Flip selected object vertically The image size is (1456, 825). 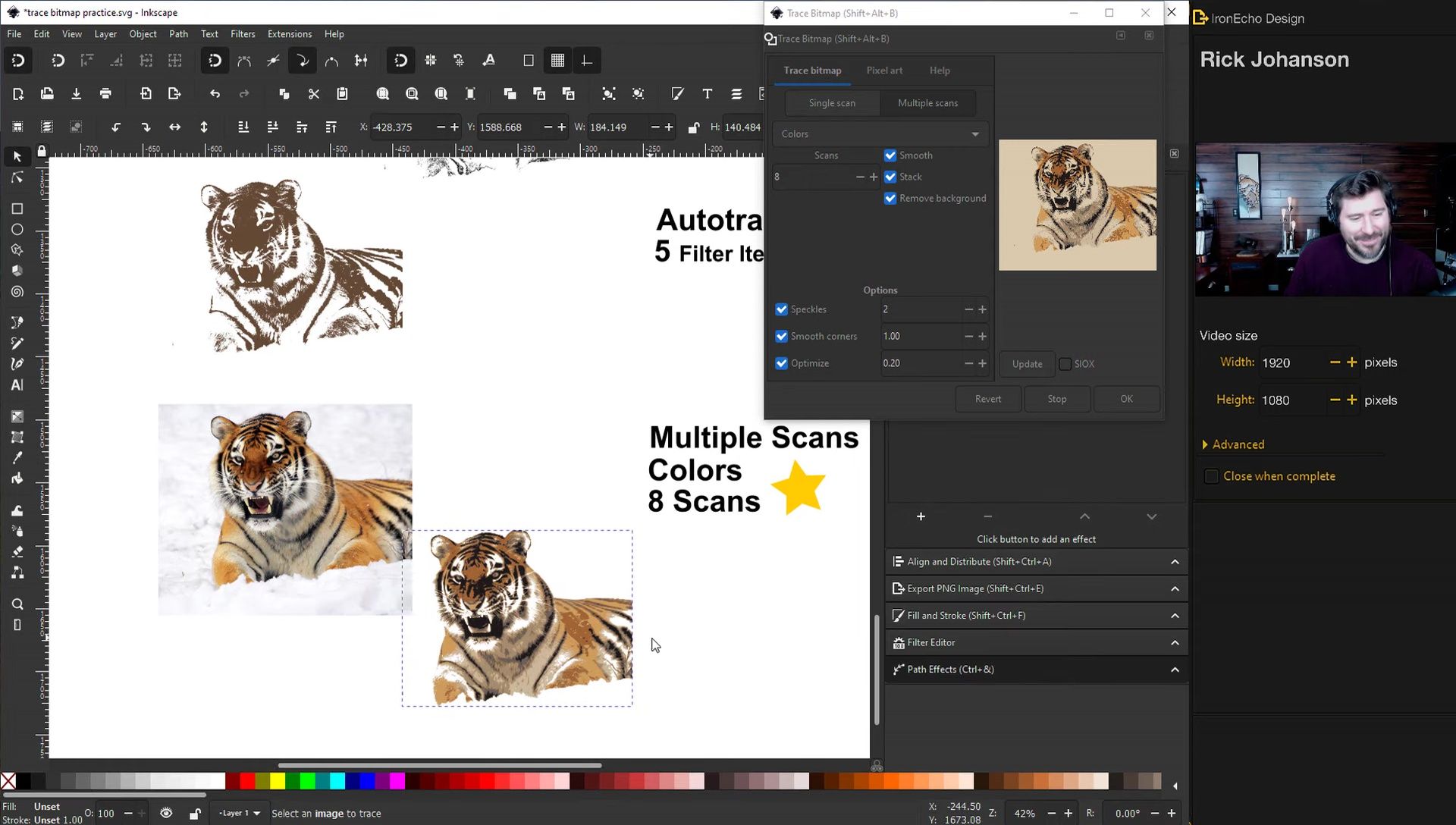coord(204,127)
